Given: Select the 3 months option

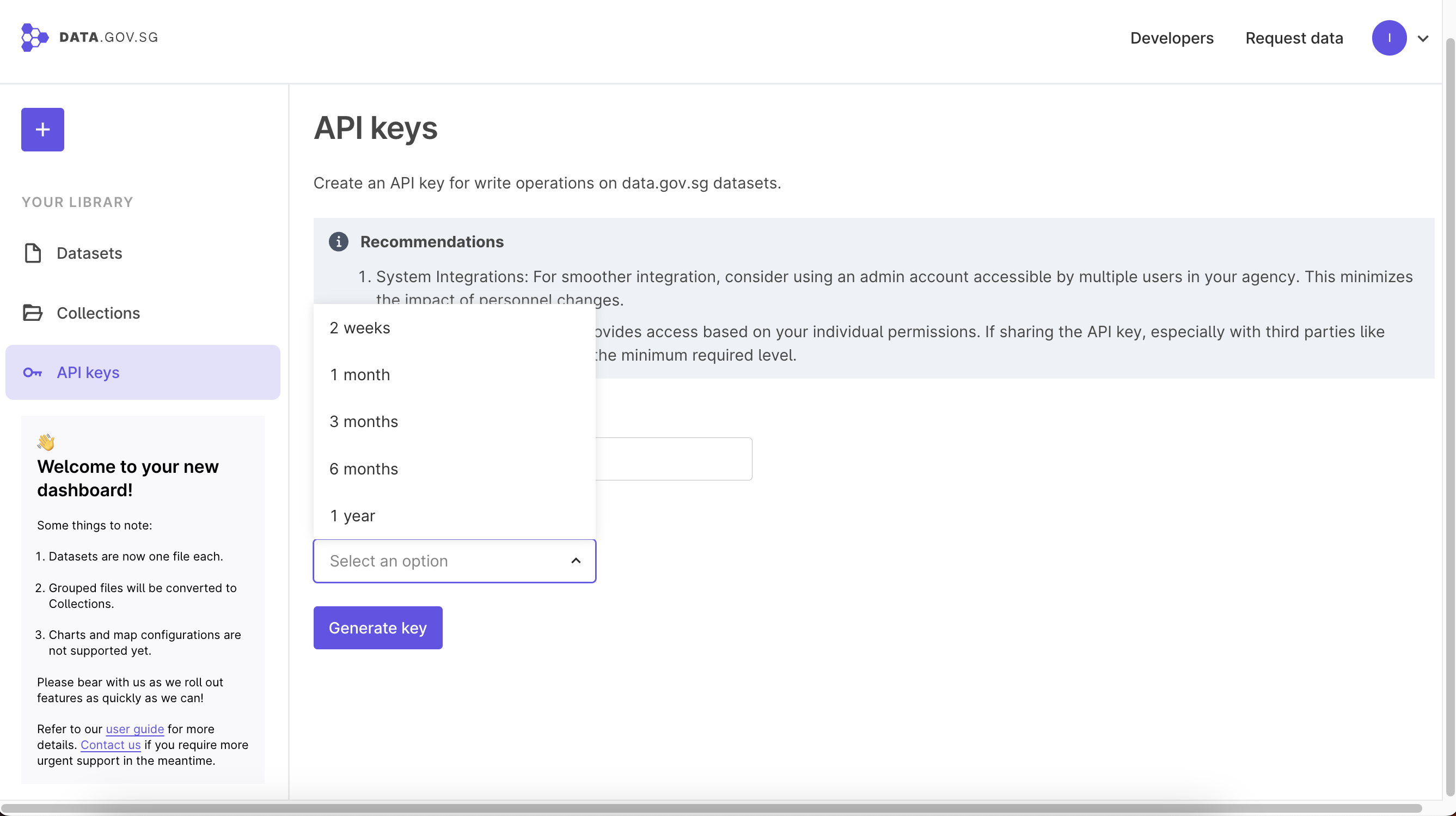Looking at the screenshot, I should pyautogui.click(x=363, y=422).
